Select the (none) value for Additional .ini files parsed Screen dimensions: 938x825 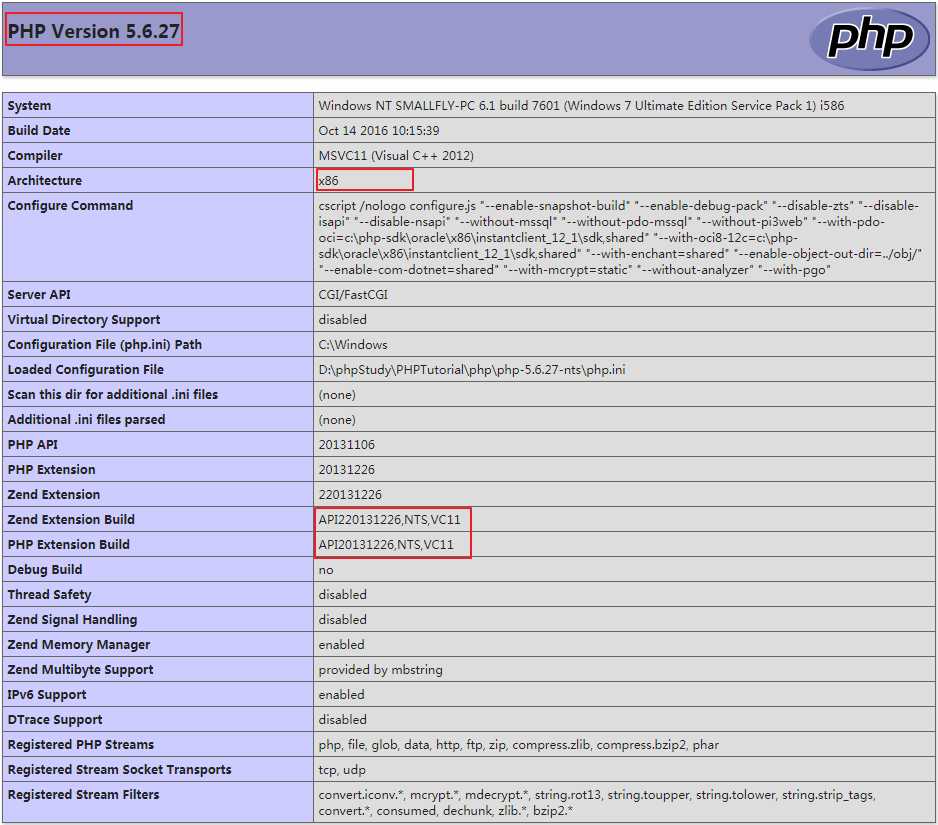pos(337,420)
